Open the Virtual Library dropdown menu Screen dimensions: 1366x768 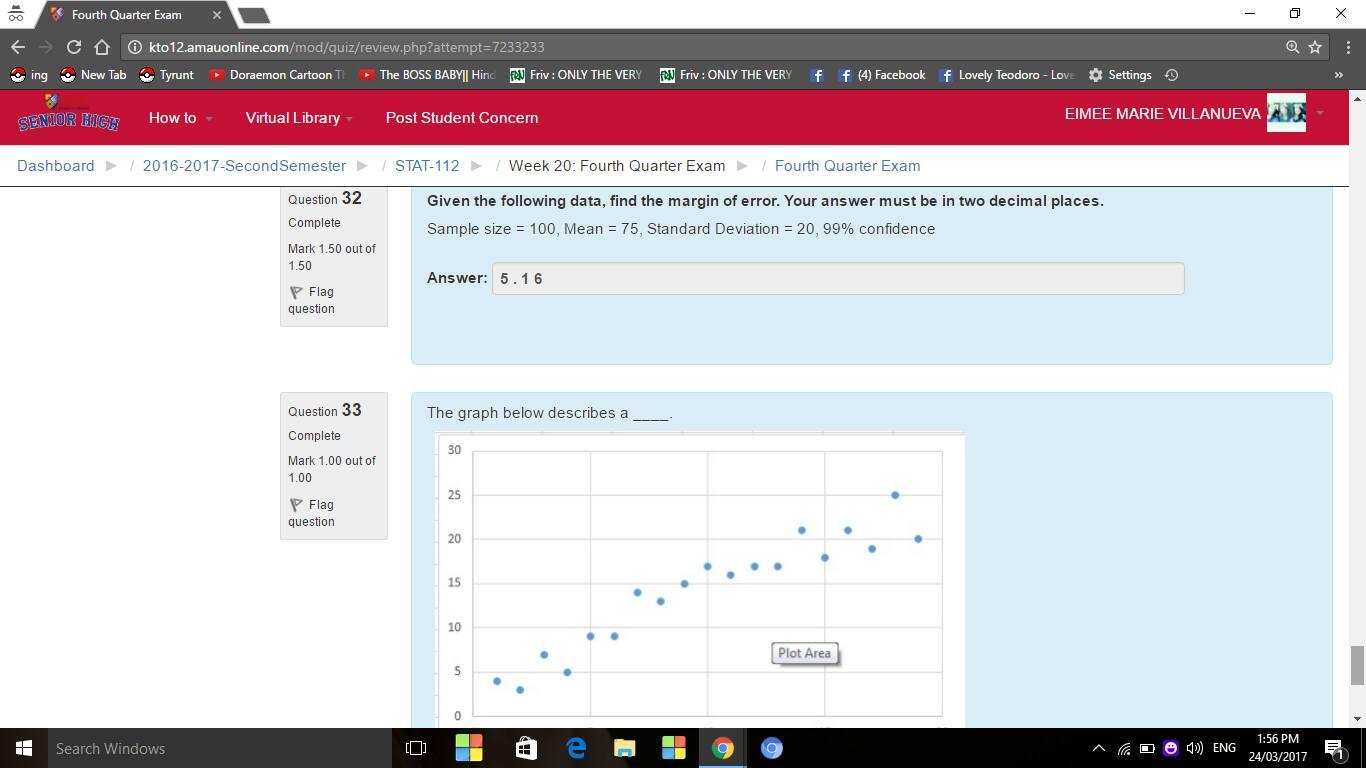pyautogui.click(x=299, y=117)
